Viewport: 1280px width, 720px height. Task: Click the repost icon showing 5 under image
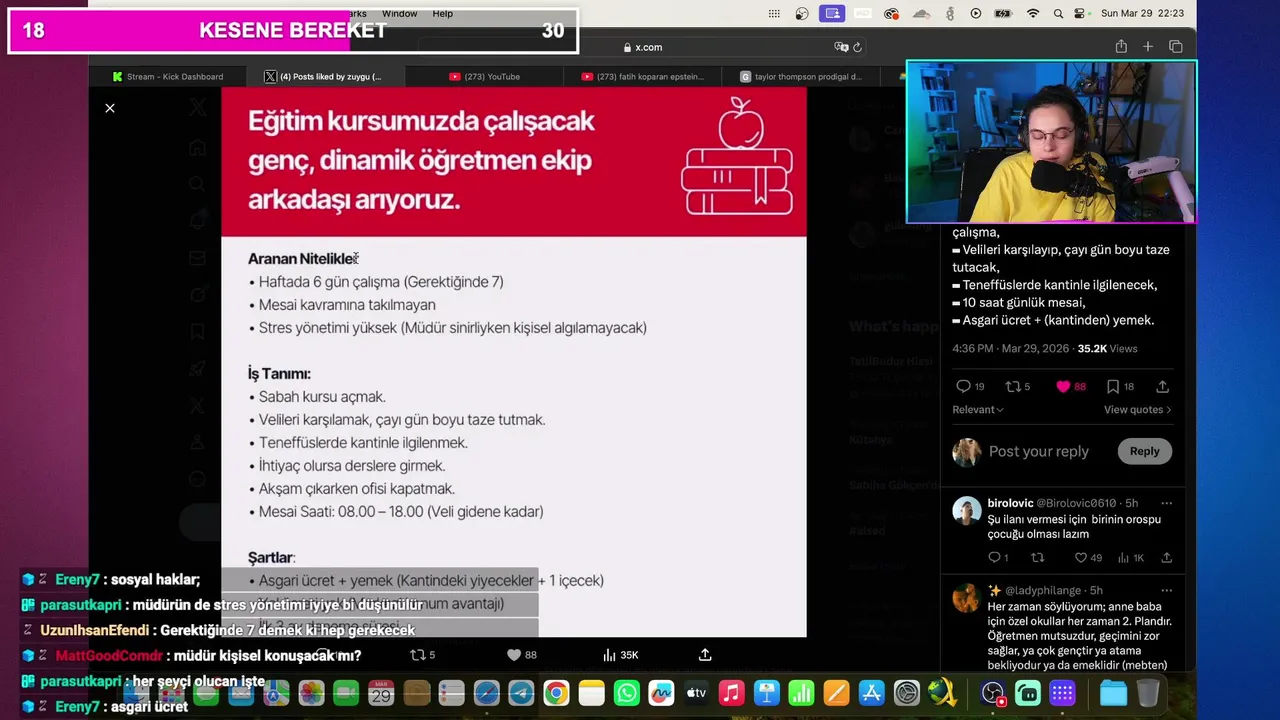point(423,655)
